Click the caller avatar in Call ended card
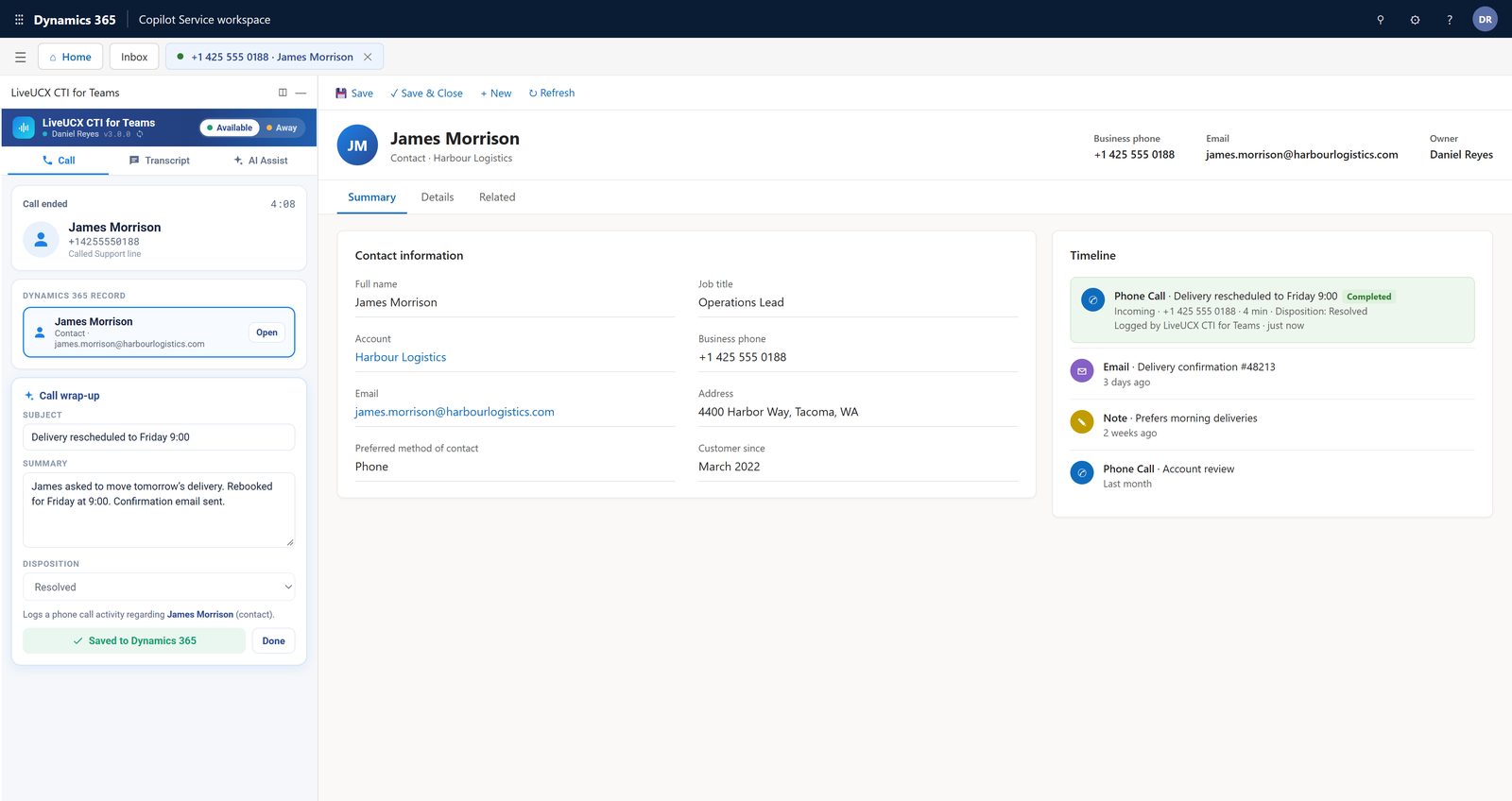This screenshot has width=1512, height=801. [x=41, y=240]
